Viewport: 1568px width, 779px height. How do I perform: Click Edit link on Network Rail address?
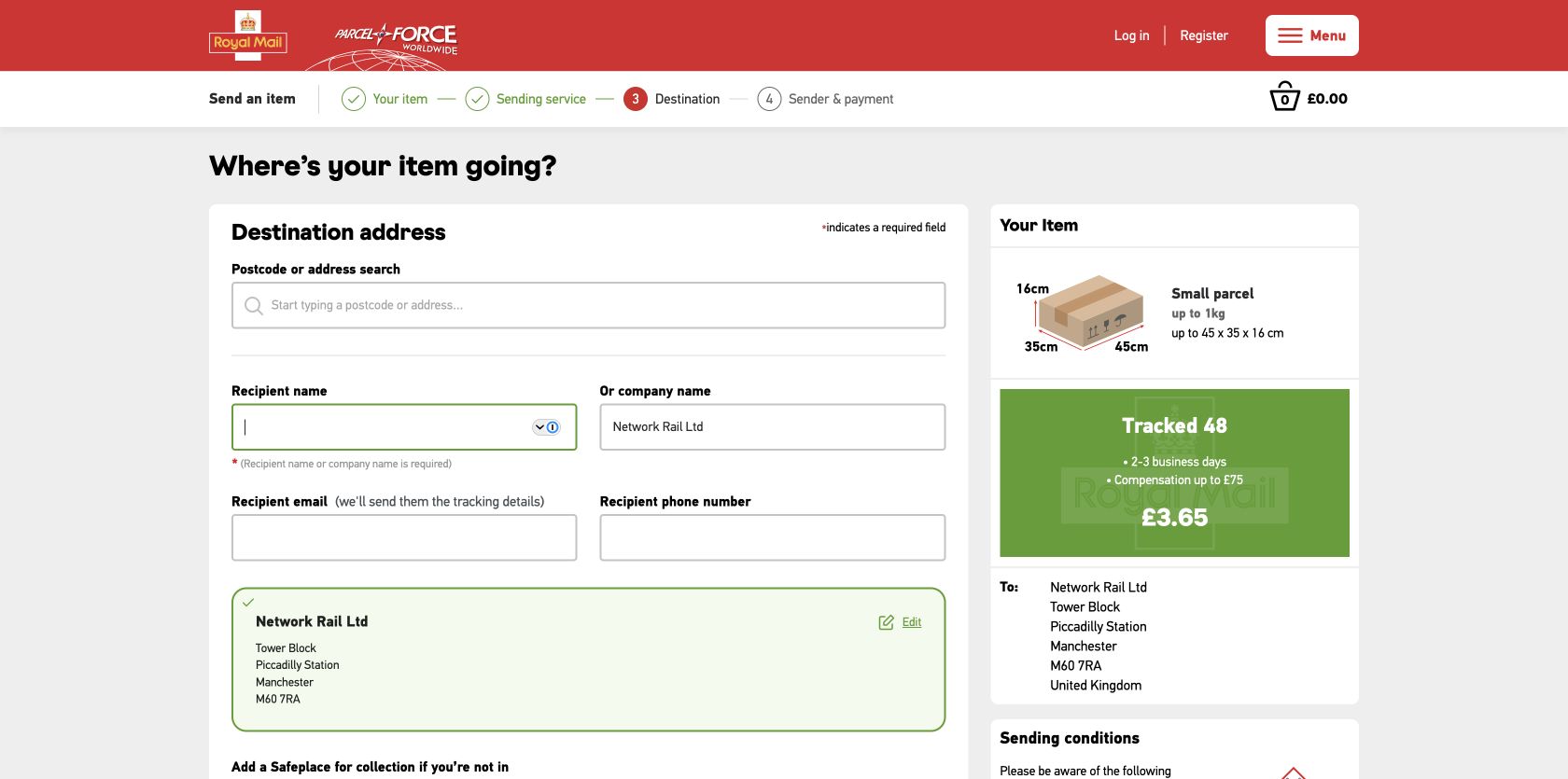point(912,622)
